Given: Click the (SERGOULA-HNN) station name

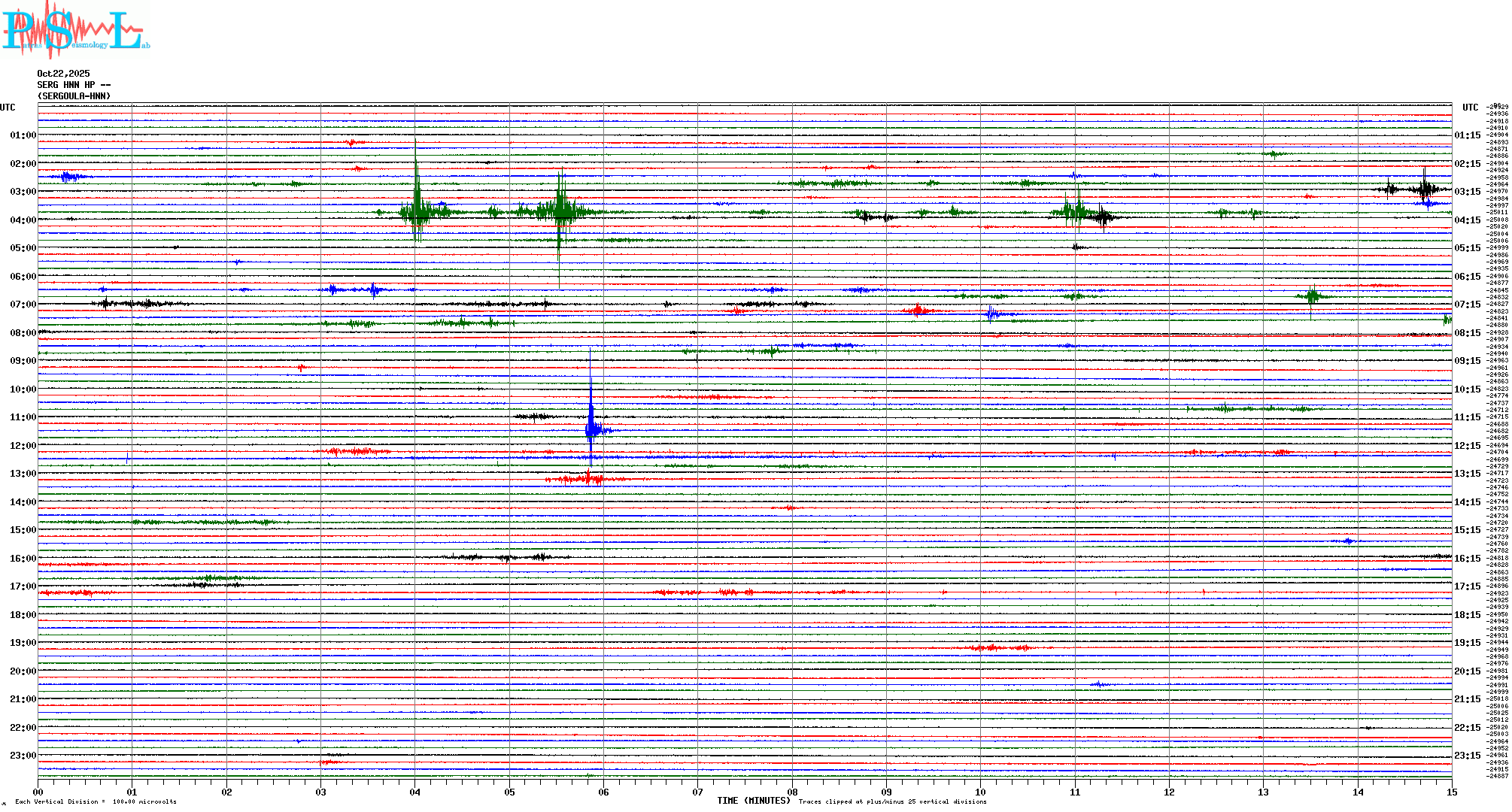Looking at the screenshot, I should click(x=74, y=96).
